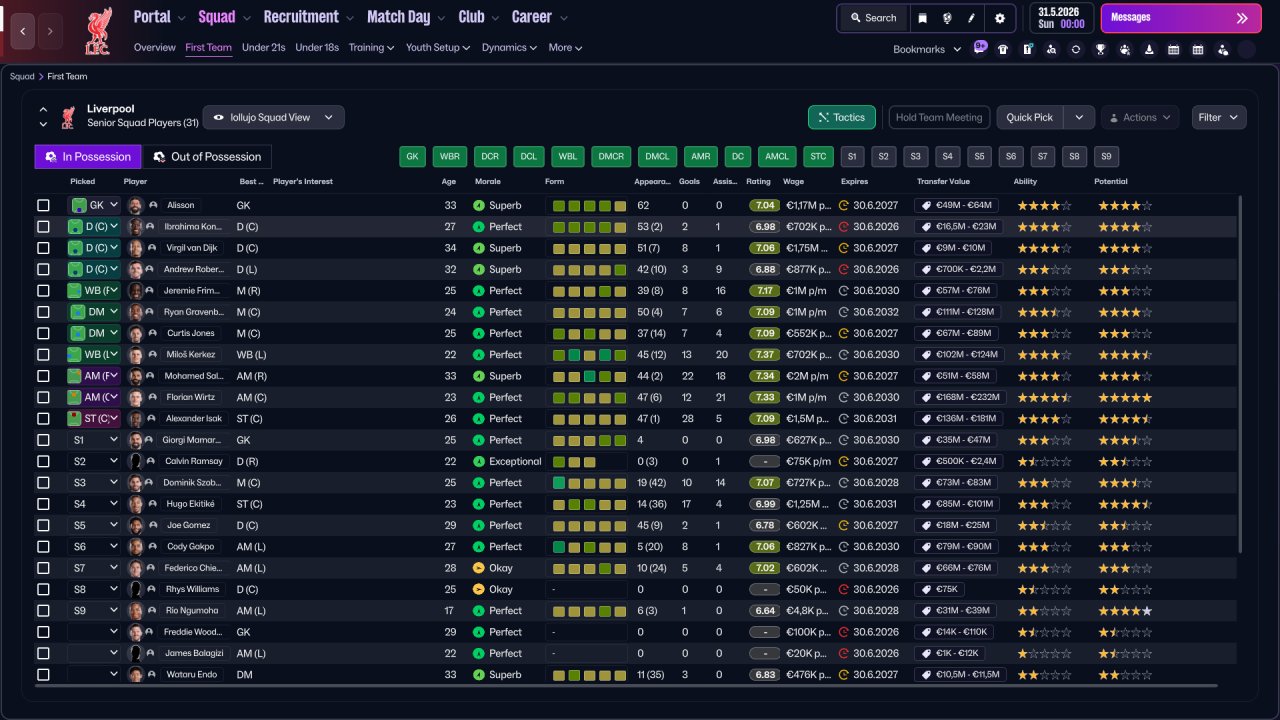Click the Okay morale icon for Federico Chiesa

(478, 568)
